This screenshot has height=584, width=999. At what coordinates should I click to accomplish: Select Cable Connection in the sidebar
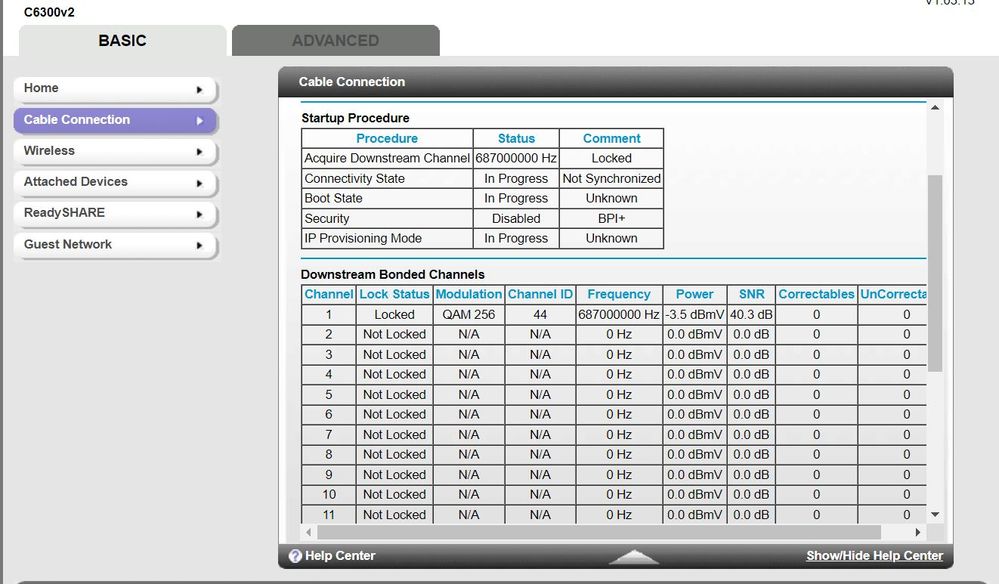[114, 120]
